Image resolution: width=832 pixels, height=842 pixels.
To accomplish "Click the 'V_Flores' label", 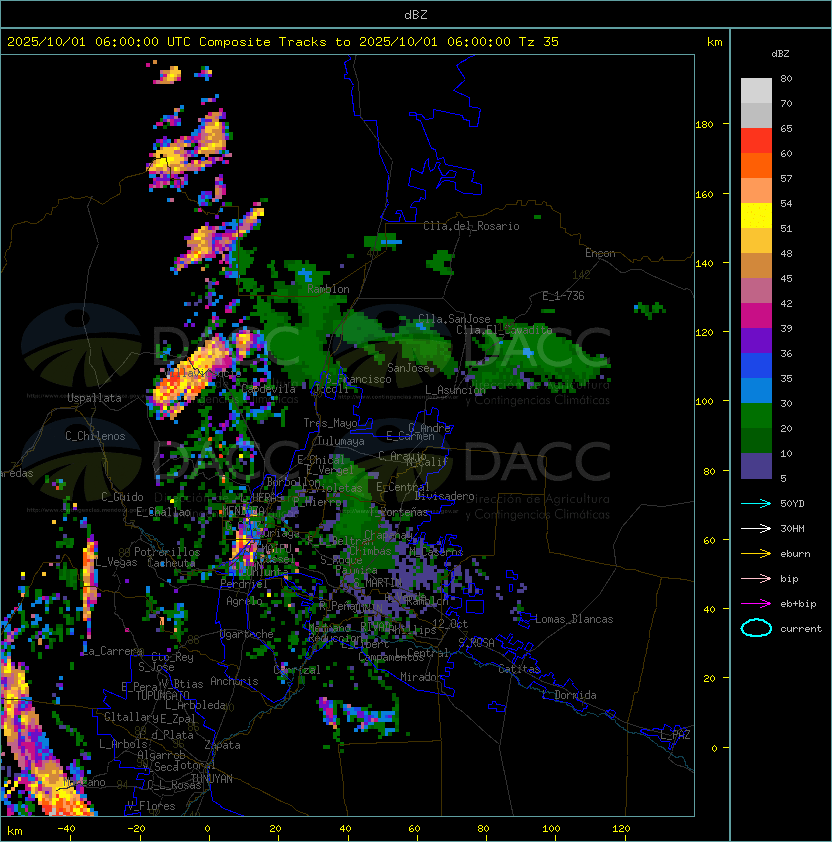I will [151, 806].
